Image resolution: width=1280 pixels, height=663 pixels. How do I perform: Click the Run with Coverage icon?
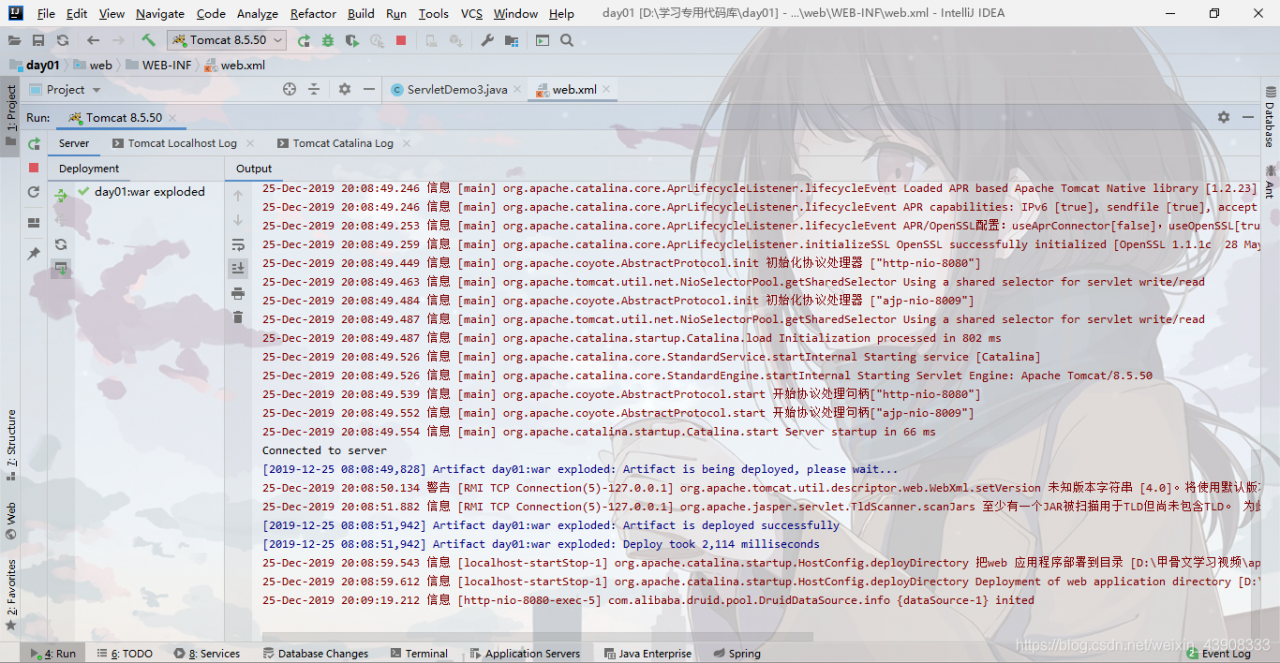(x=352, y=40)
